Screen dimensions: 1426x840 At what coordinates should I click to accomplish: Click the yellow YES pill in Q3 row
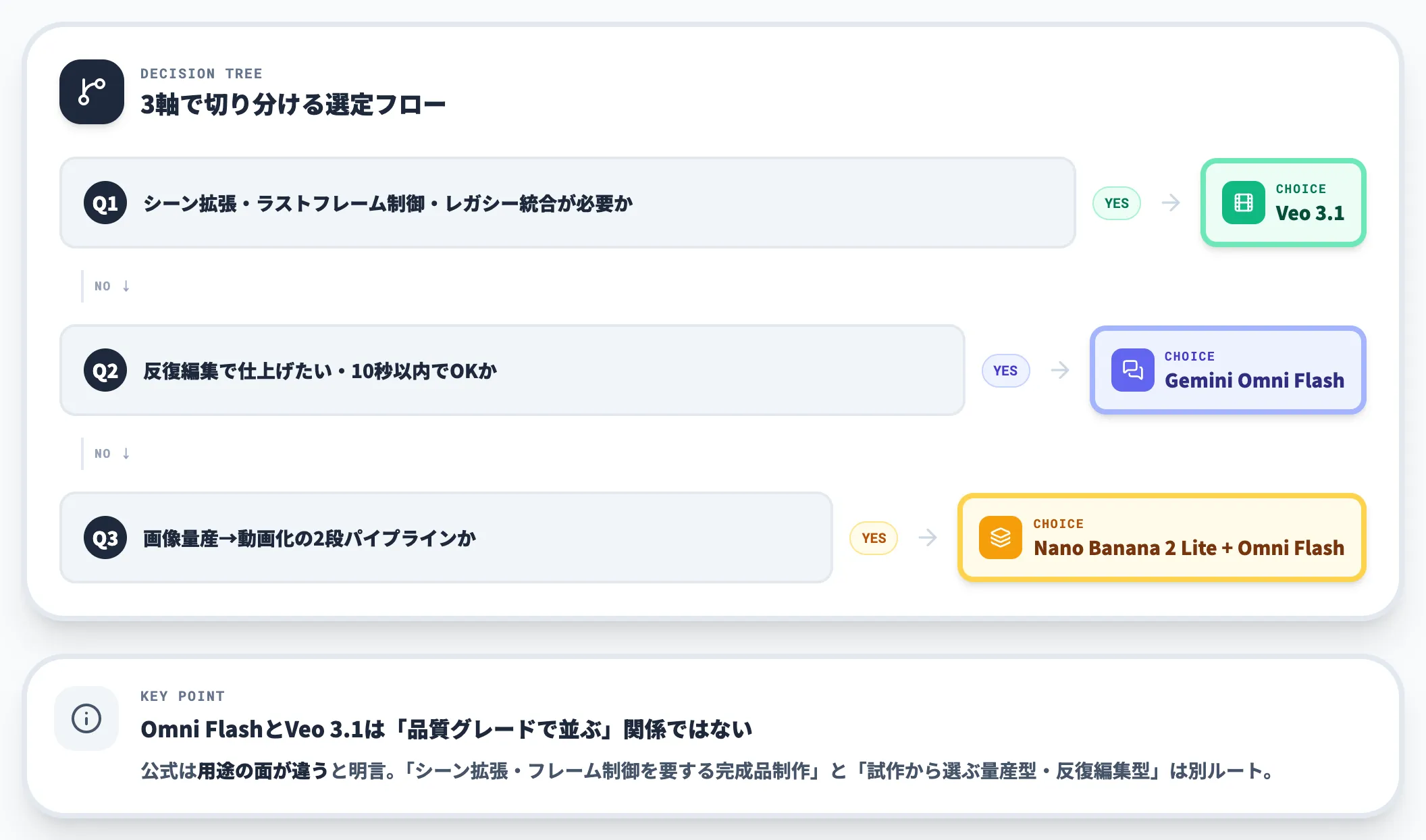click(874, 538)
